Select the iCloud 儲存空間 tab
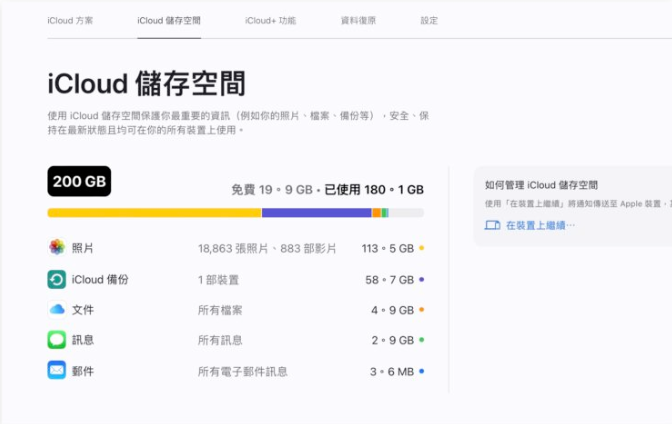This screenshot has width=672, height=424. pyautogui.click(x=169, y=21)
